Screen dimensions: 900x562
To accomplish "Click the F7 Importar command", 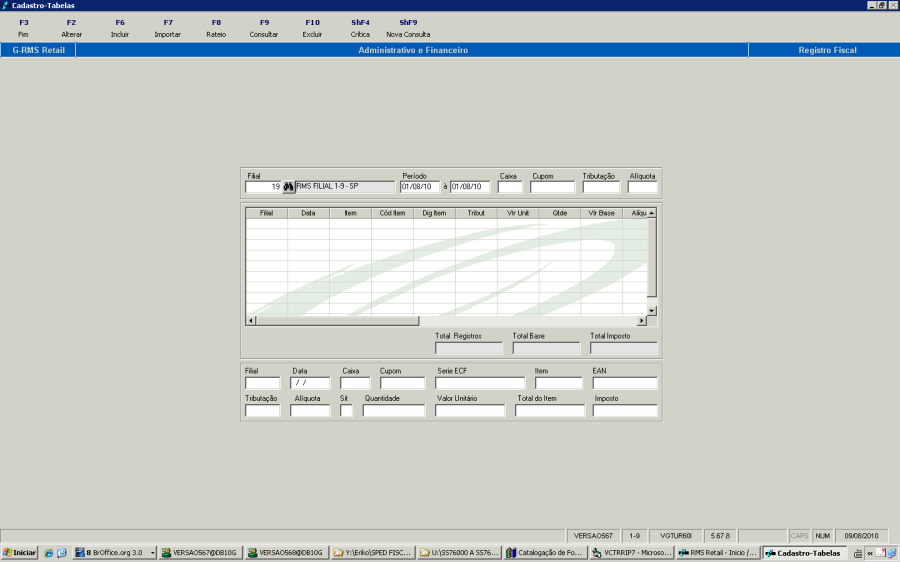I will [x=168, y=28].
